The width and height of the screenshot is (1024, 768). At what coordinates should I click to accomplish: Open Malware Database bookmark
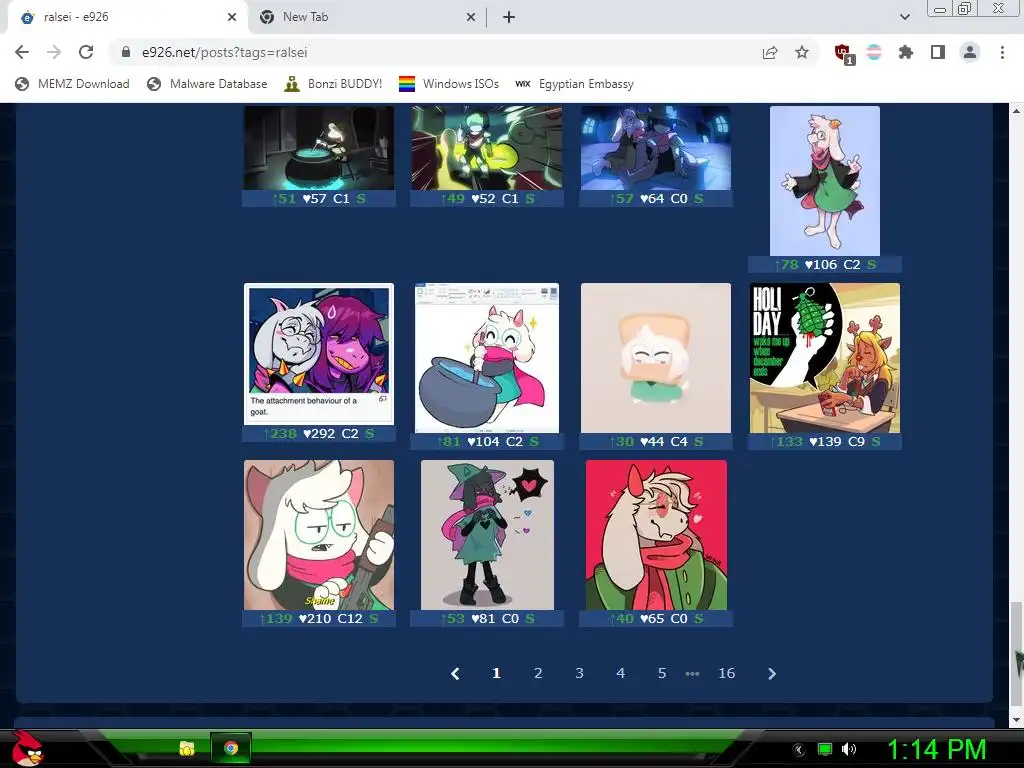point(207,84)
